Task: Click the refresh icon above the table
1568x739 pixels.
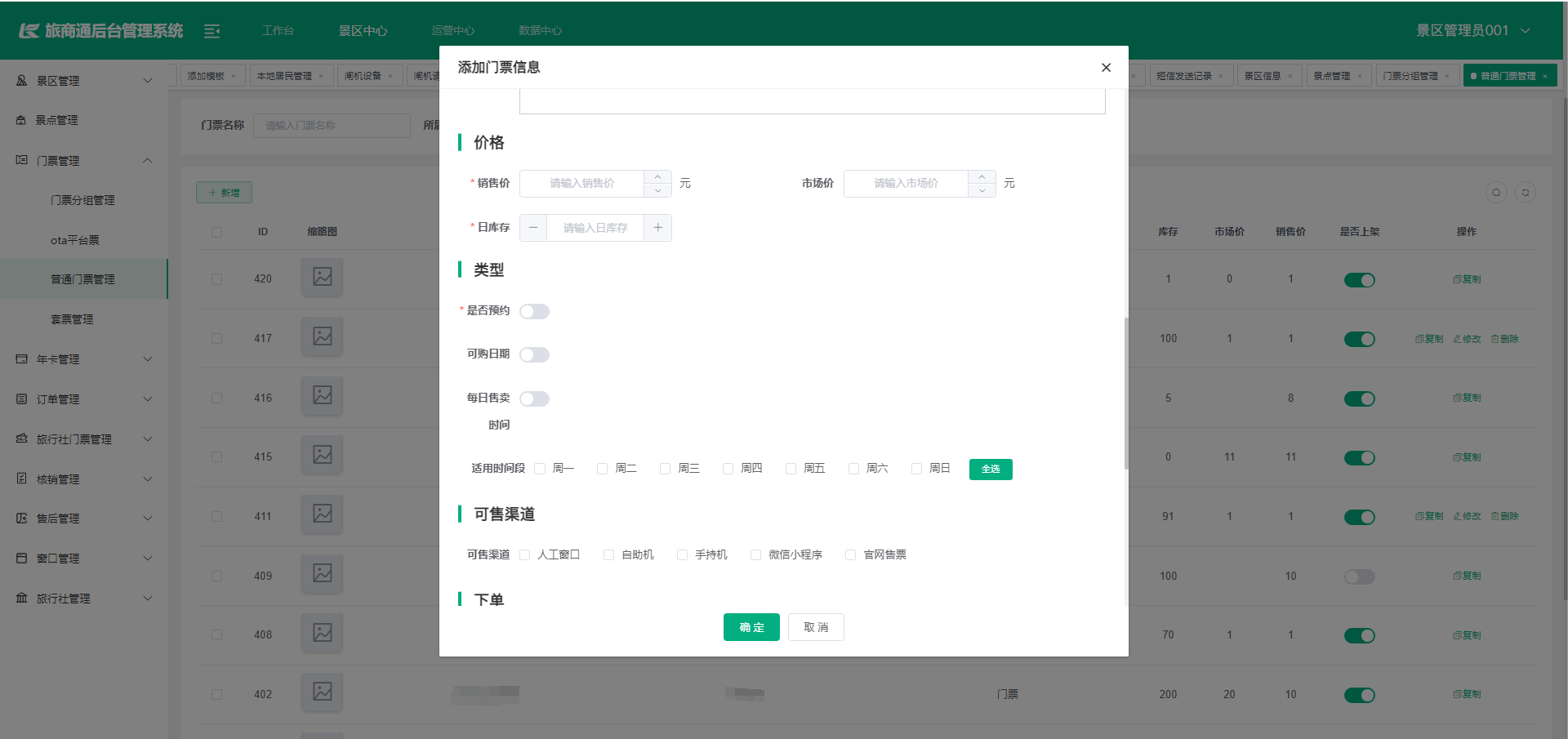Action: (x=1525, y=193)
